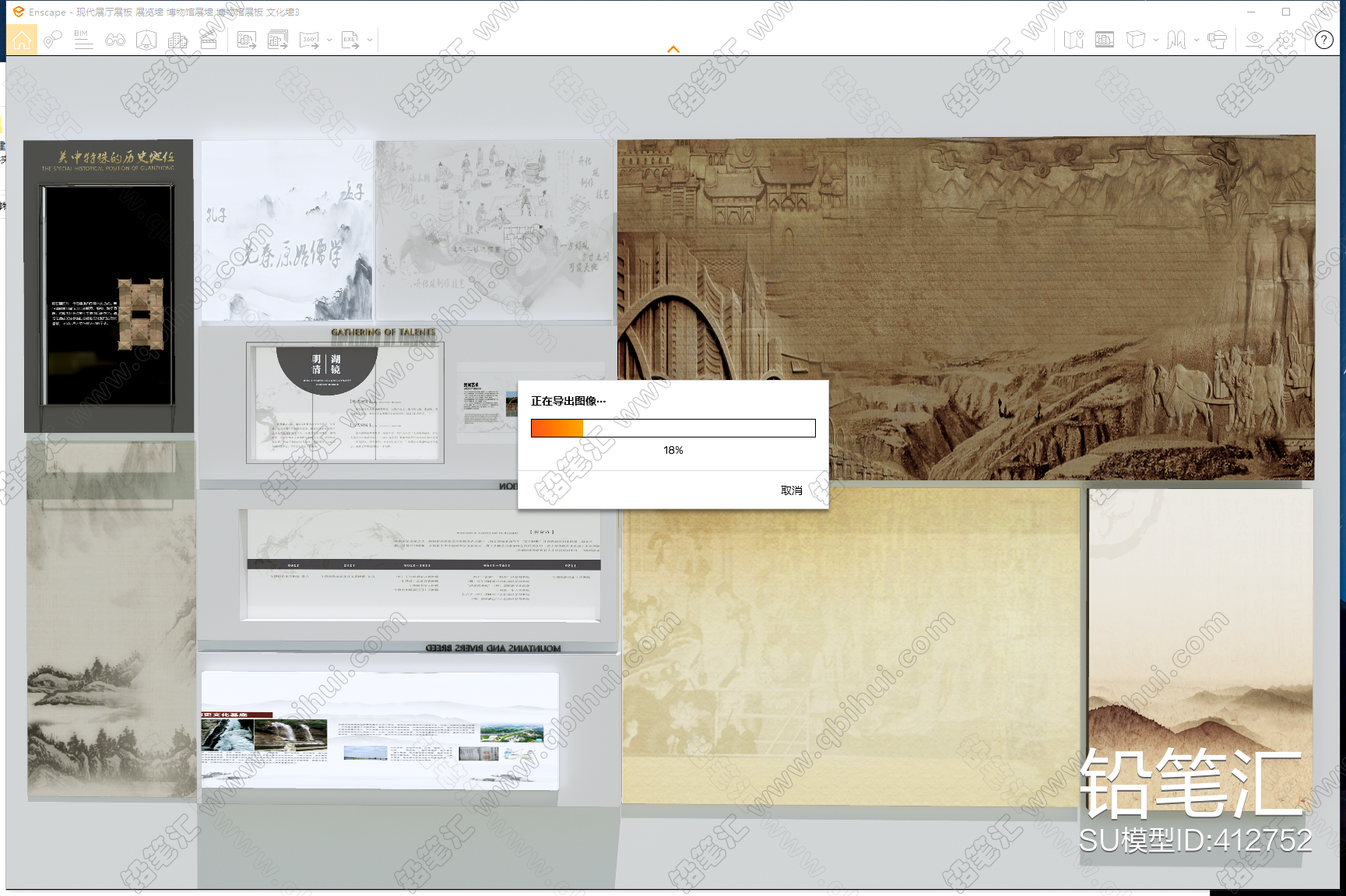Viewport: 1346px width, 896px height.
Task: Click the 先秦原始儒学 ink painting panel
Action: pyautogui.click(x=287, y=231)
